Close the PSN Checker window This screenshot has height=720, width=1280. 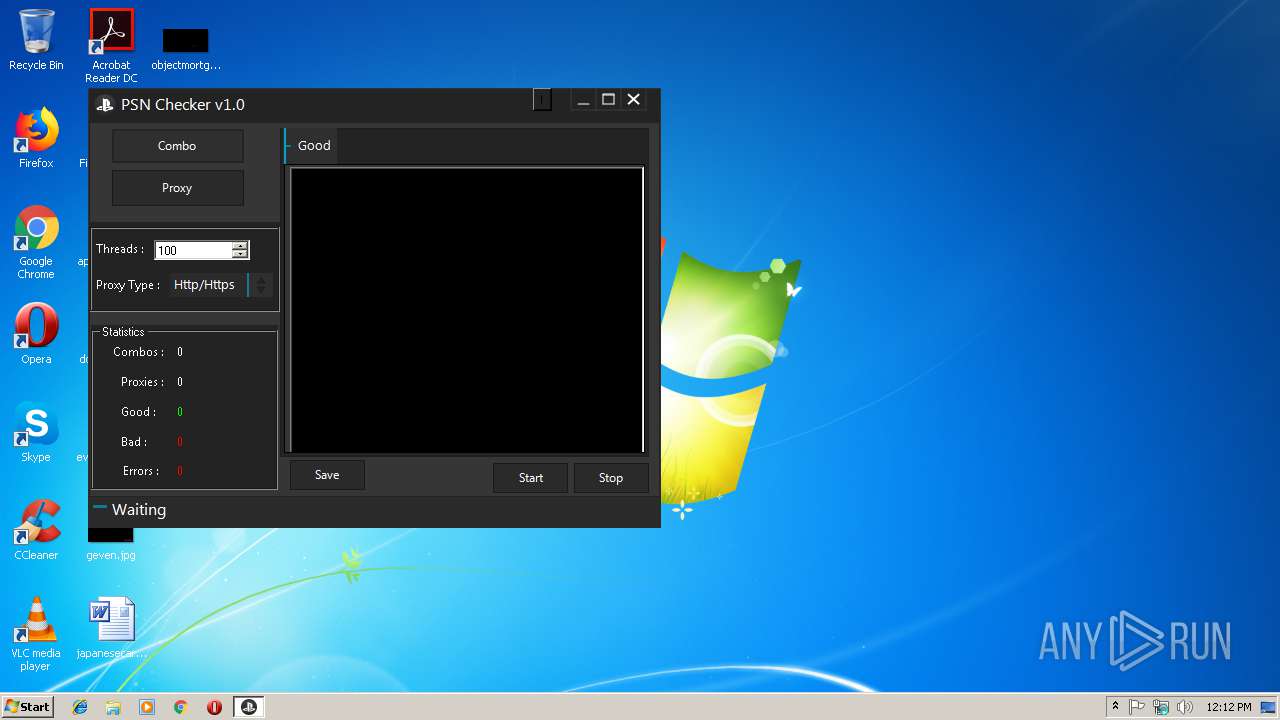(633, 100)
